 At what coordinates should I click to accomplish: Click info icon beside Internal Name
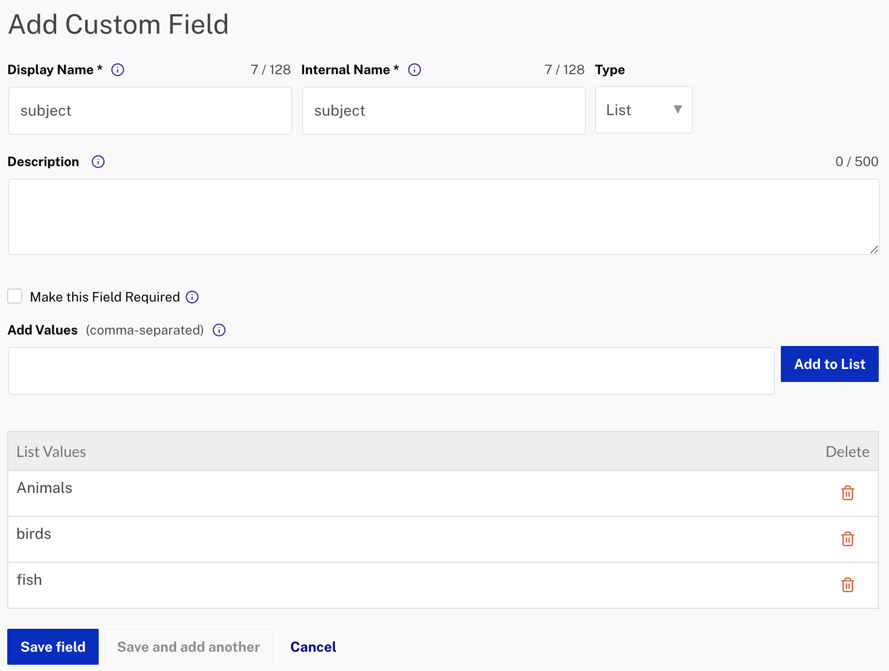point(414,70)
